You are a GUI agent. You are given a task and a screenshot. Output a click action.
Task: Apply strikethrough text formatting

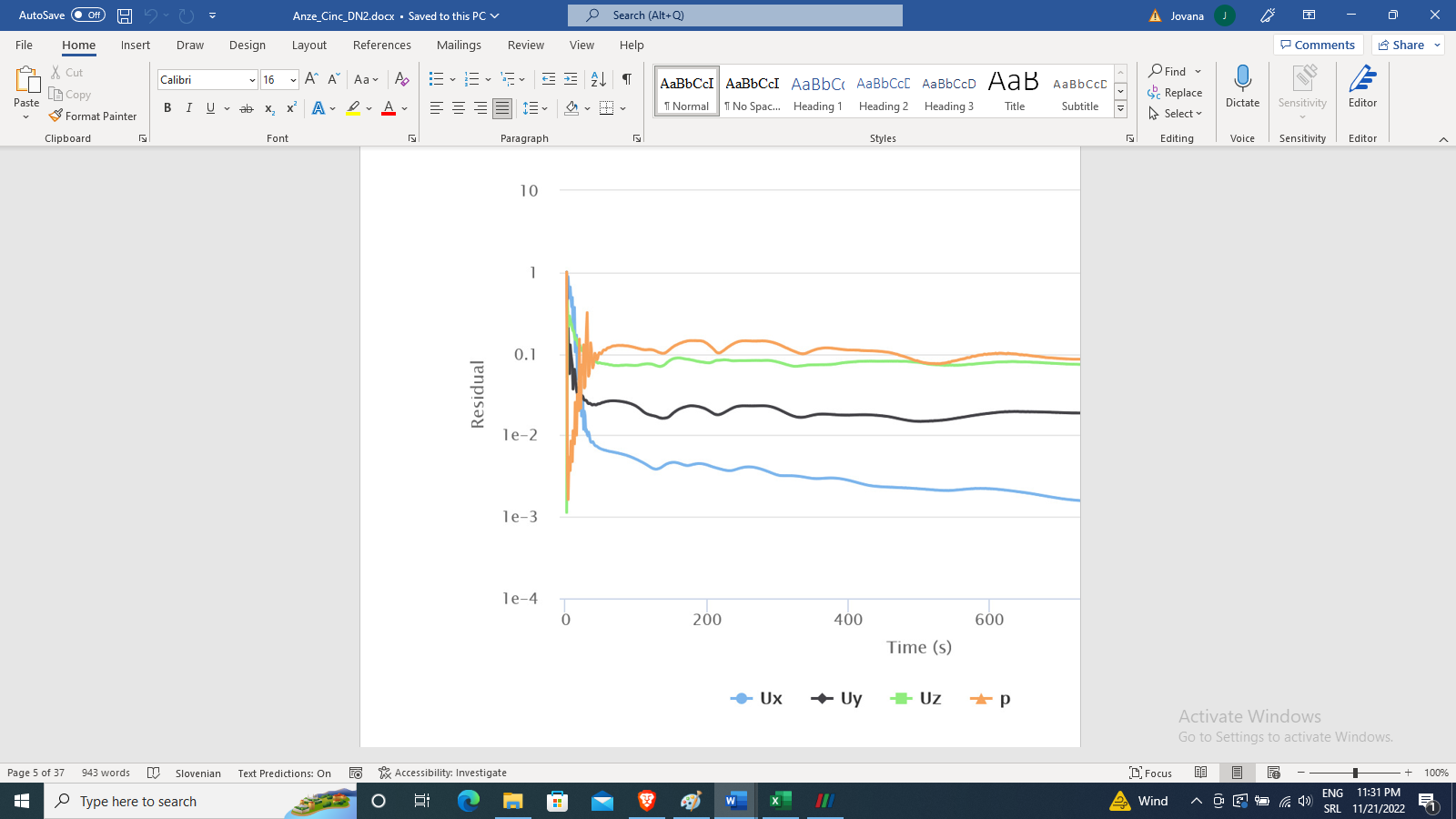click(x=246, y=108)
